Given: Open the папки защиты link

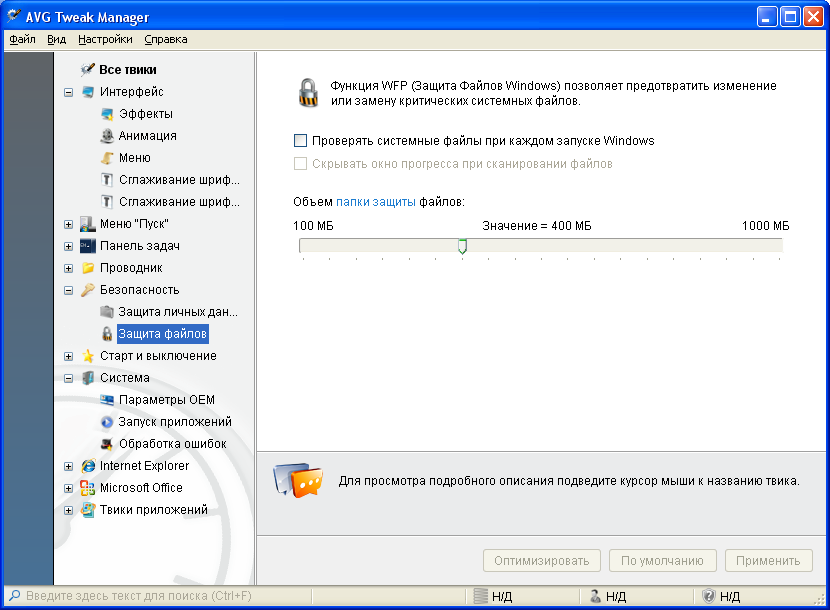Looking at the screenshot, I should (x=376, y=202).
